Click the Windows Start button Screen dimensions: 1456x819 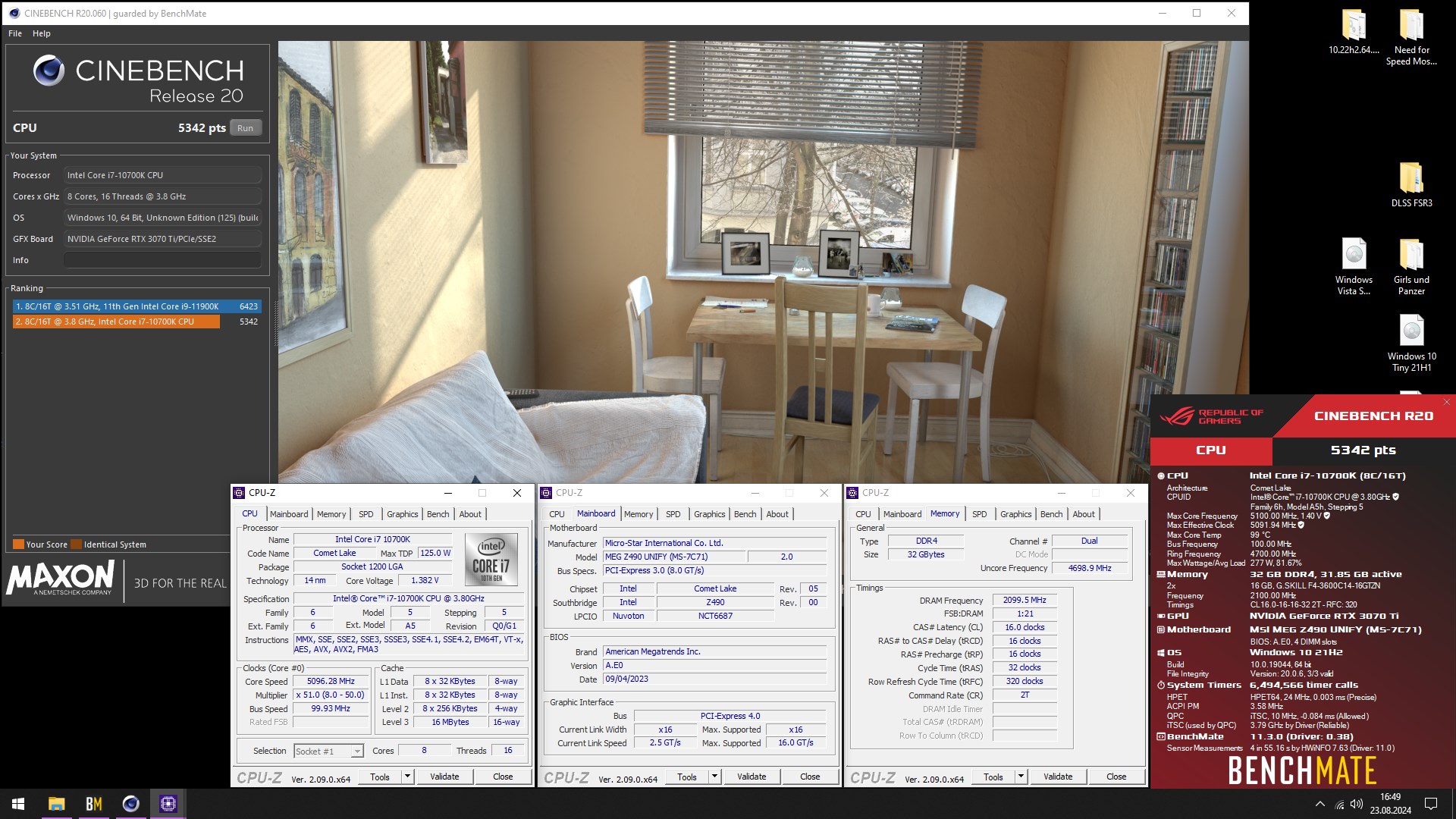coord(18,804)
